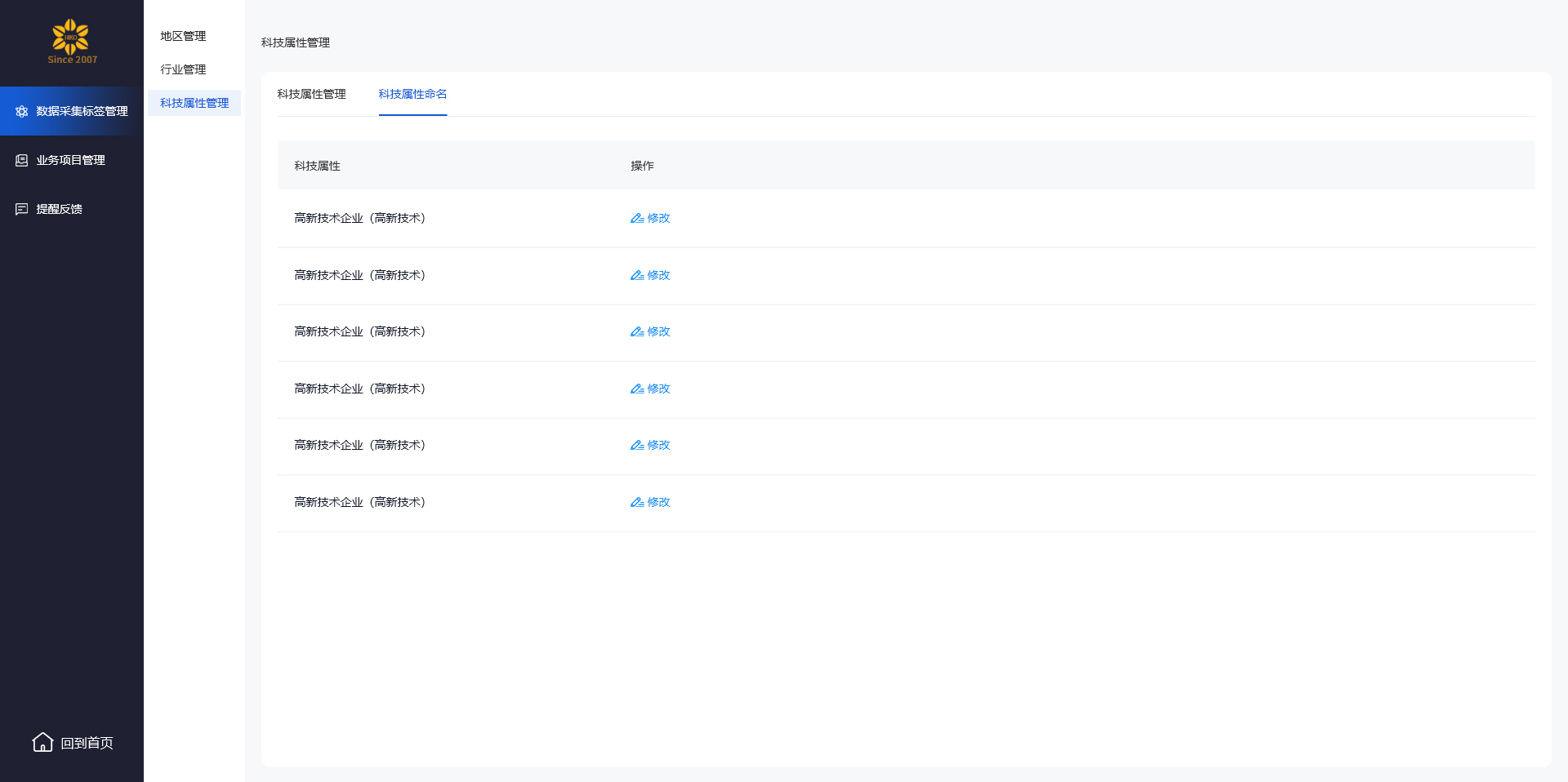Open 提醒反馈 from the sidebar
This screenshot has height=782, width=1568.
click(59, 209)
